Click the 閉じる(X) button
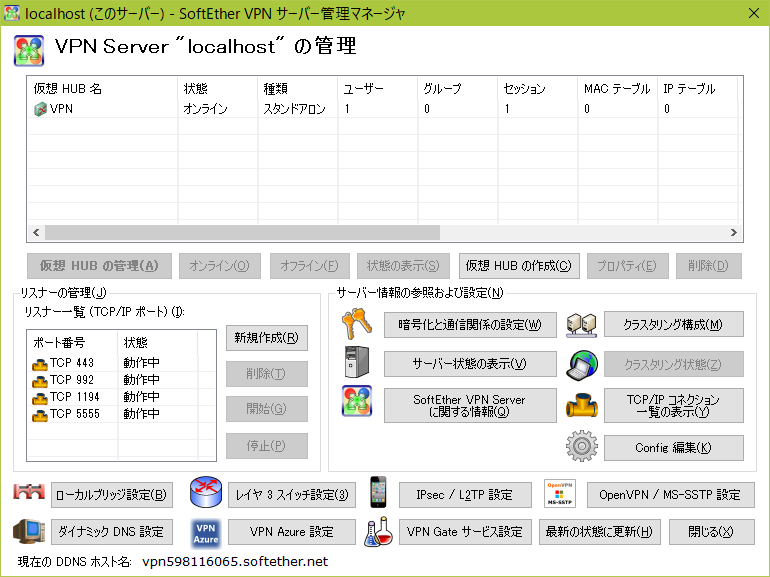Image resolution: width=770 pixels, height=577 pixels. click(x=712, y=532)
